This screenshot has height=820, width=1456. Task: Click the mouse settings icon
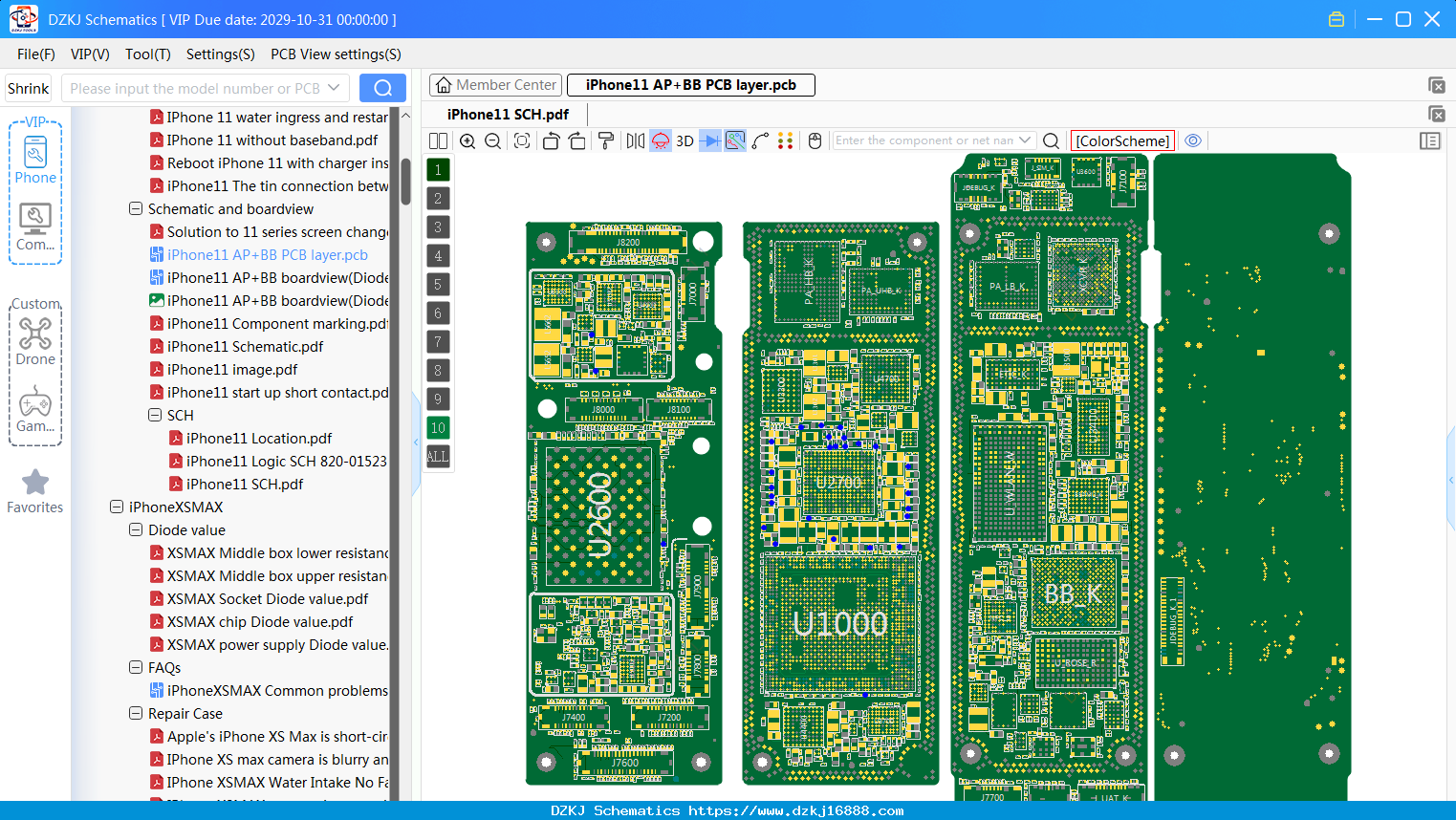pyautogui.click(x=815, y=140)
